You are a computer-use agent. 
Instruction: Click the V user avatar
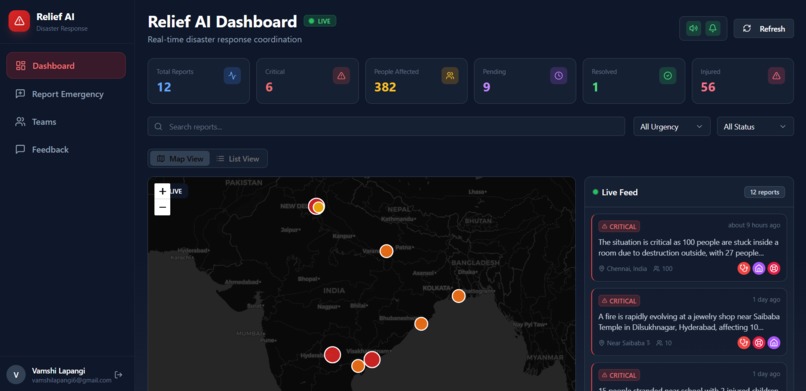point(16,375)
